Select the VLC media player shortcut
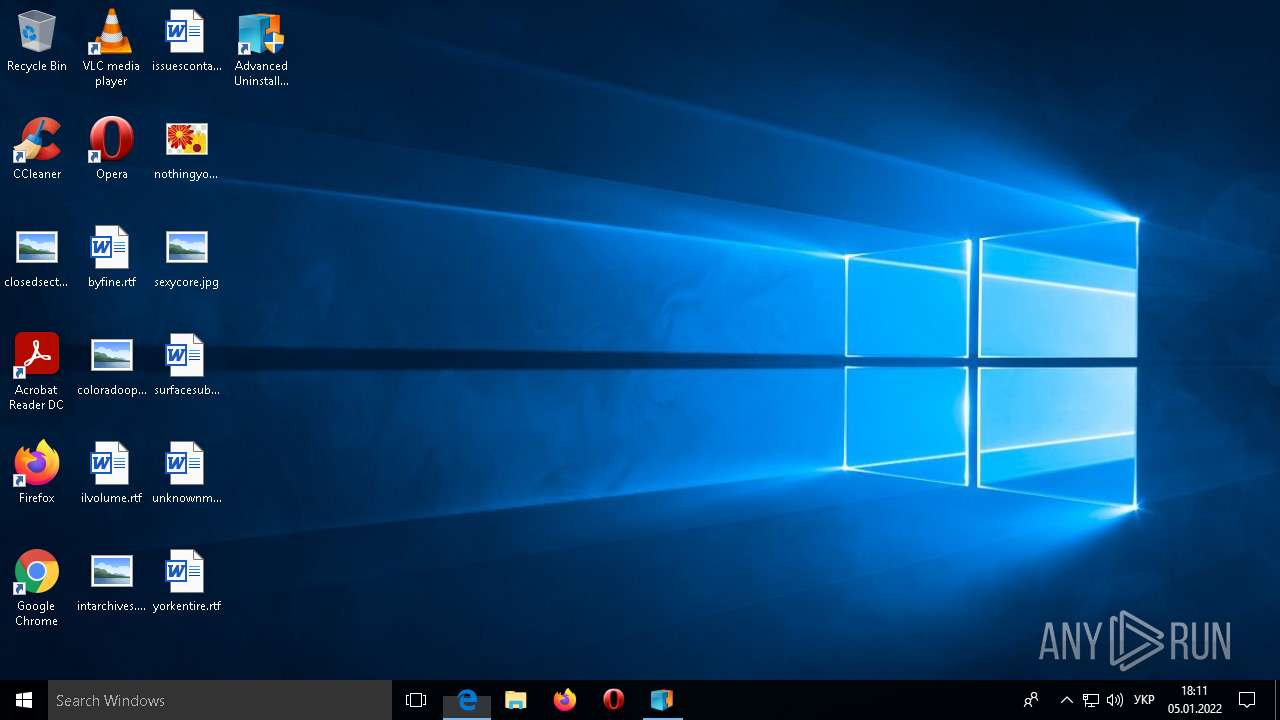 pos(111,48)
